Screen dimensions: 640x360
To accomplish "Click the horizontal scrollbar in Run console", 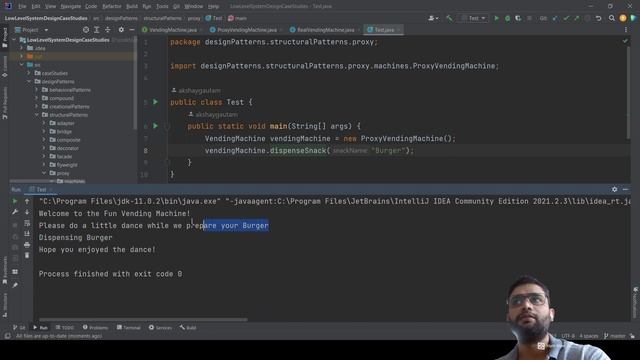I will [x=143, y=320].
